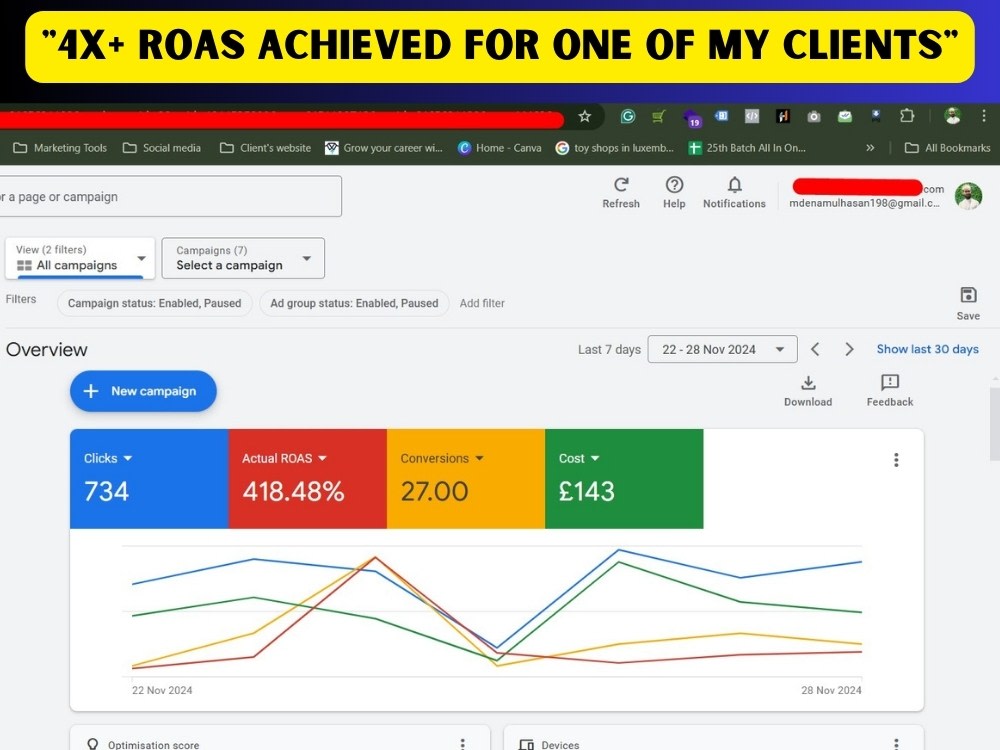The width and height of the screenshot is (1000, 750).
Task: Show more bookmarks with the double chevron
Action: pos(870,148)
